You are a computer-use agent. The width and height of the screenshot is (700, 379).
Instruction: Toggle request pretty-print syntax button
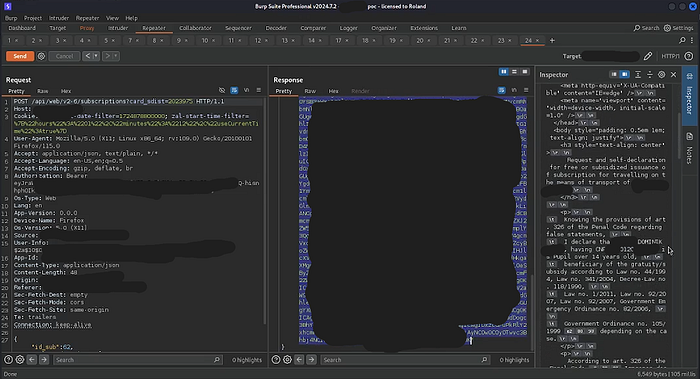tap(234, 90)
